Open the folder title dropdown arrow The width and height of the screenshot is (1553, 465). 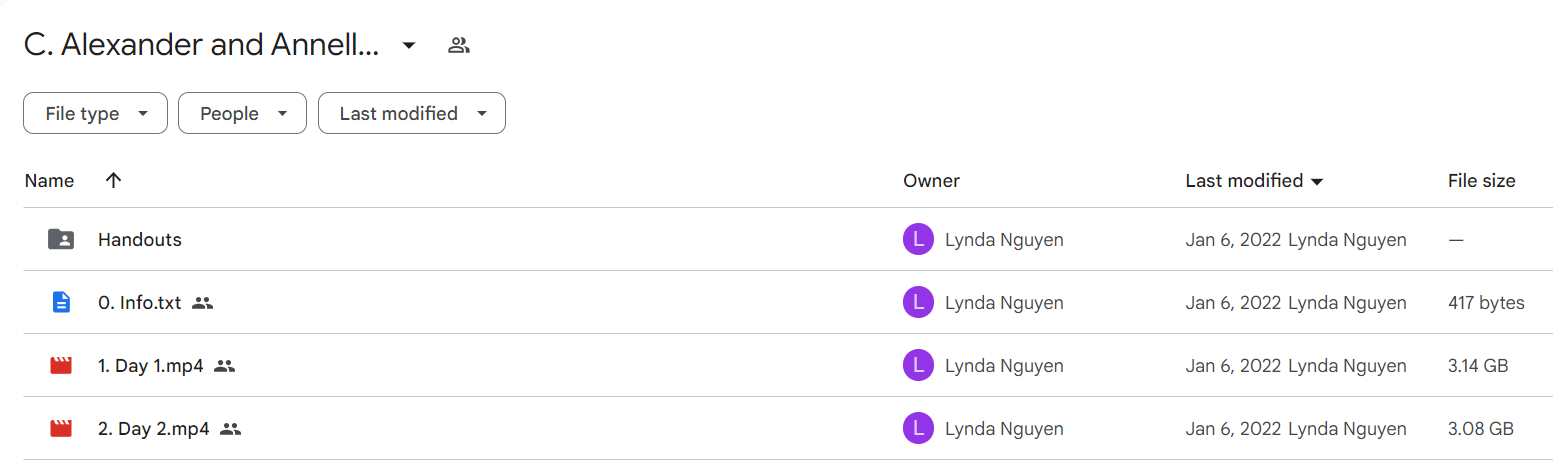408,45
